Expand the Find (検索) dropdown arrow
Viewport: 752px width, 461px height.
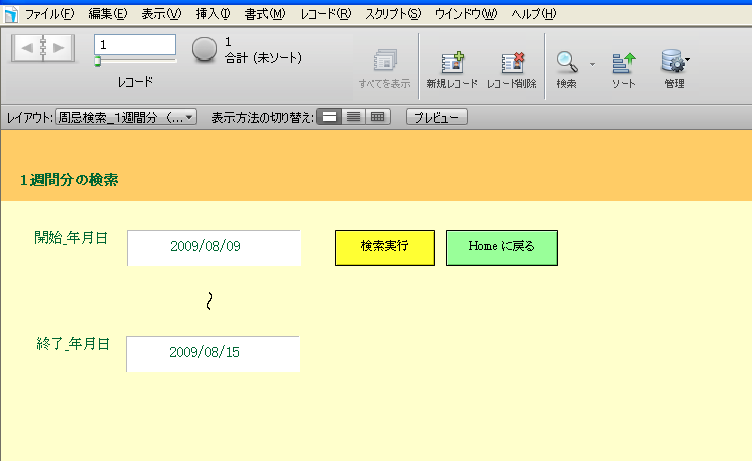point(592,64)
